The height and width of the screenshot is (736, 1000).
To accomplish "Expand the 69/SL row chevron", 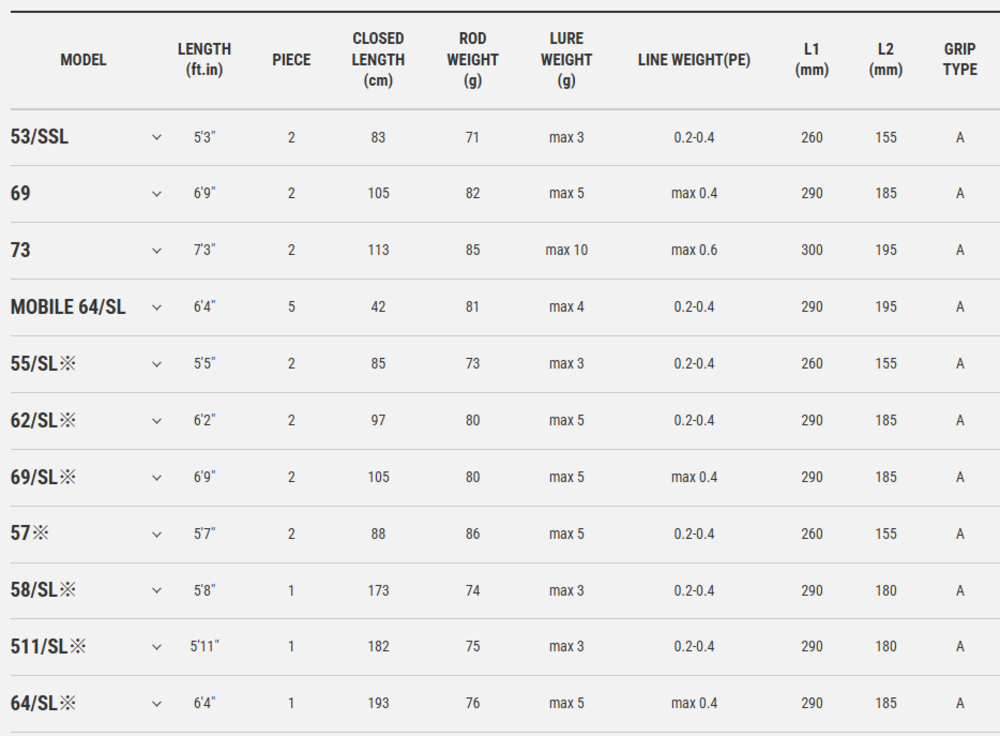I will point(156,478).
